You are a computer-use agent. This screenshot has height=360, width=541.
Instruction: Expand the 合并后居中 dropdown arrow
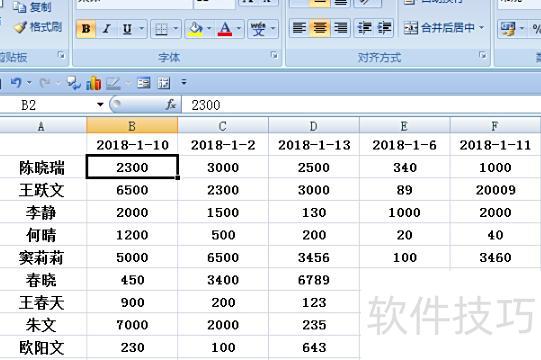(x=481, y=28)
